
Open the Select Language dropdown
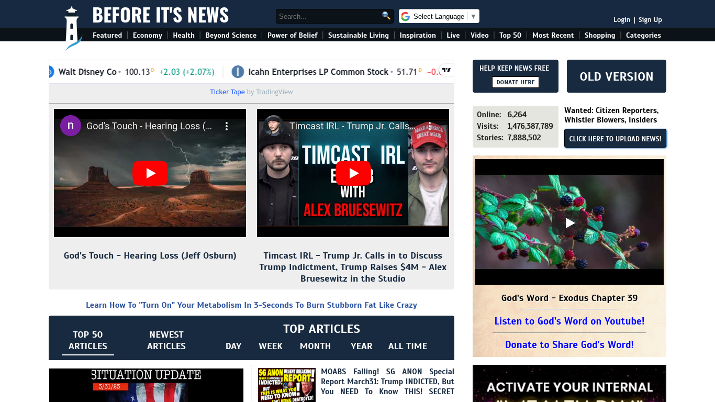point(439,16)
